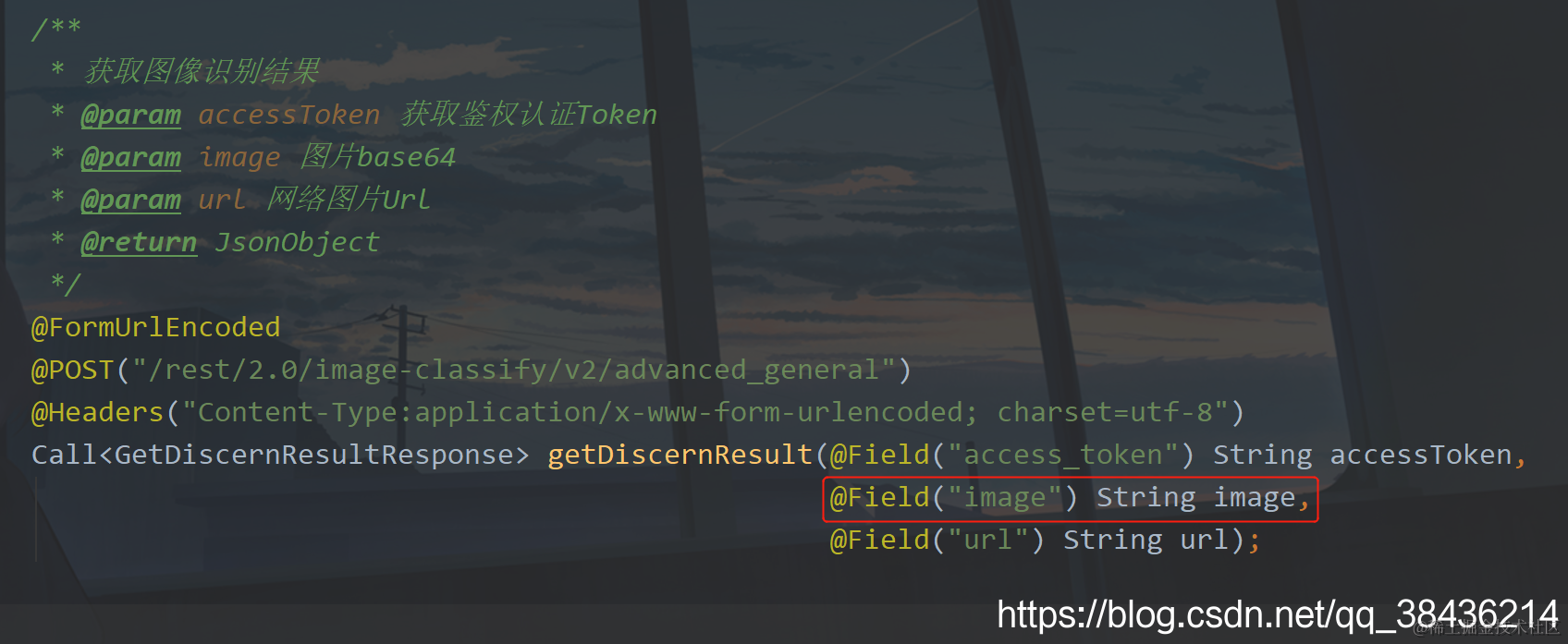Screen dimensions: 1568x644
Task: Click the "image" field string
Action: coord(1005,497)
